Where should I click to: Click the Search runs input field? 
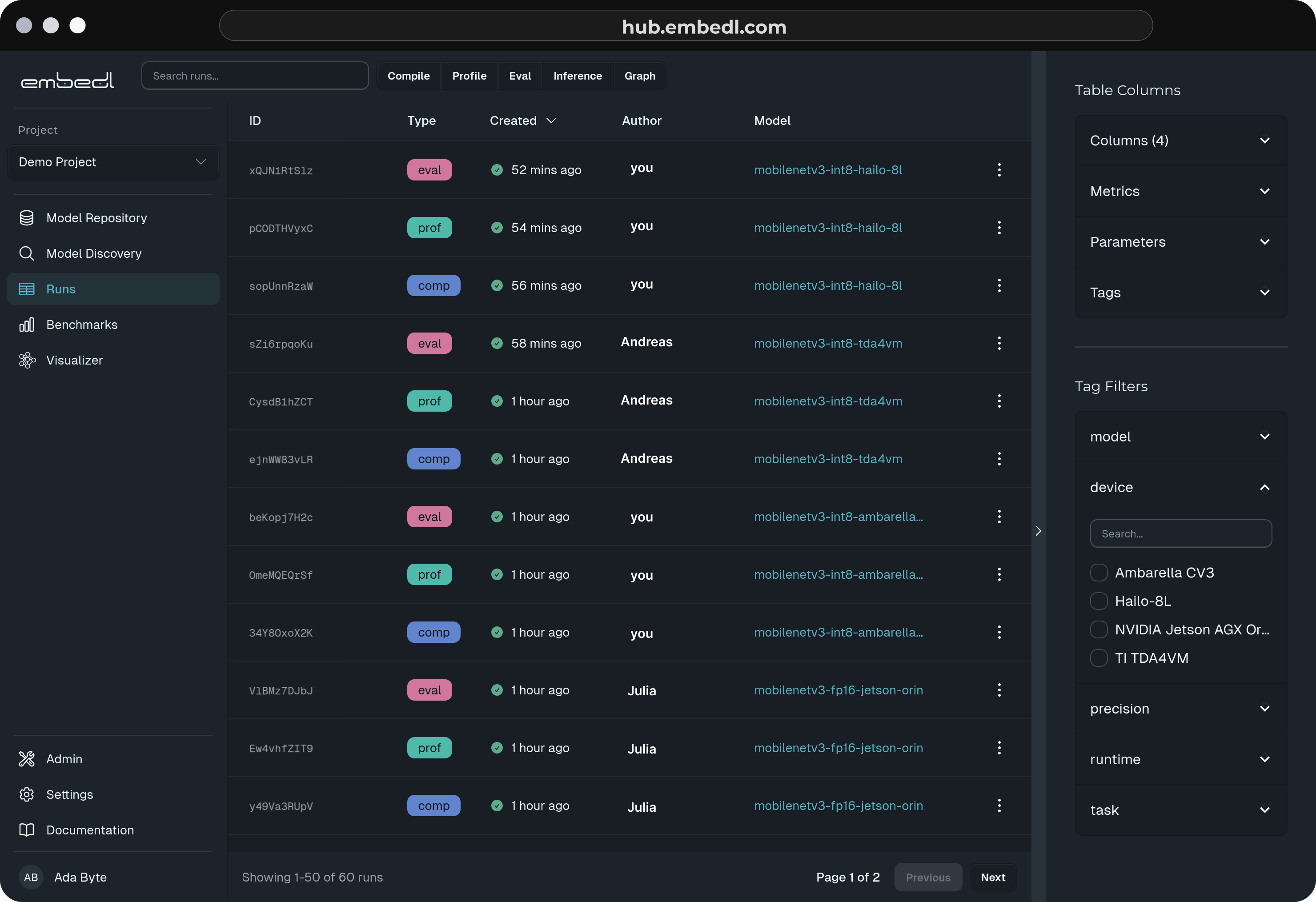point(255,76)
